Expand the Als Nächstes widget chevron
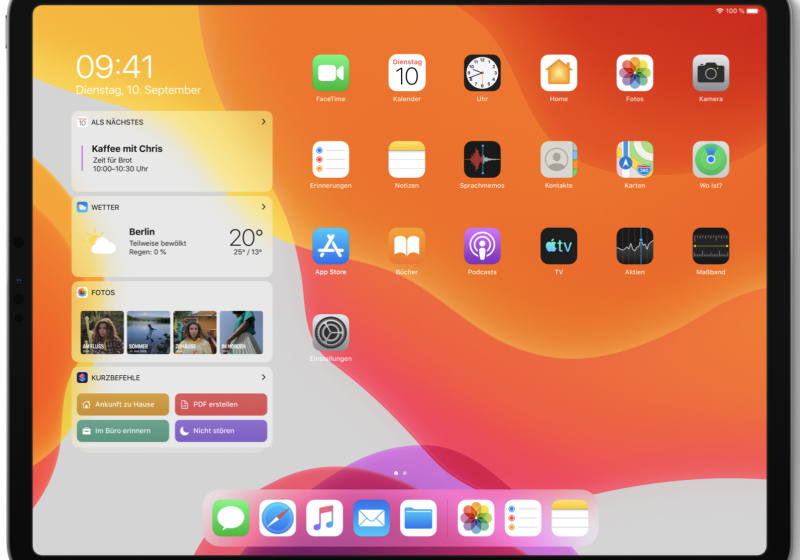This screenshot has height=560, width=800. (263, 122)
